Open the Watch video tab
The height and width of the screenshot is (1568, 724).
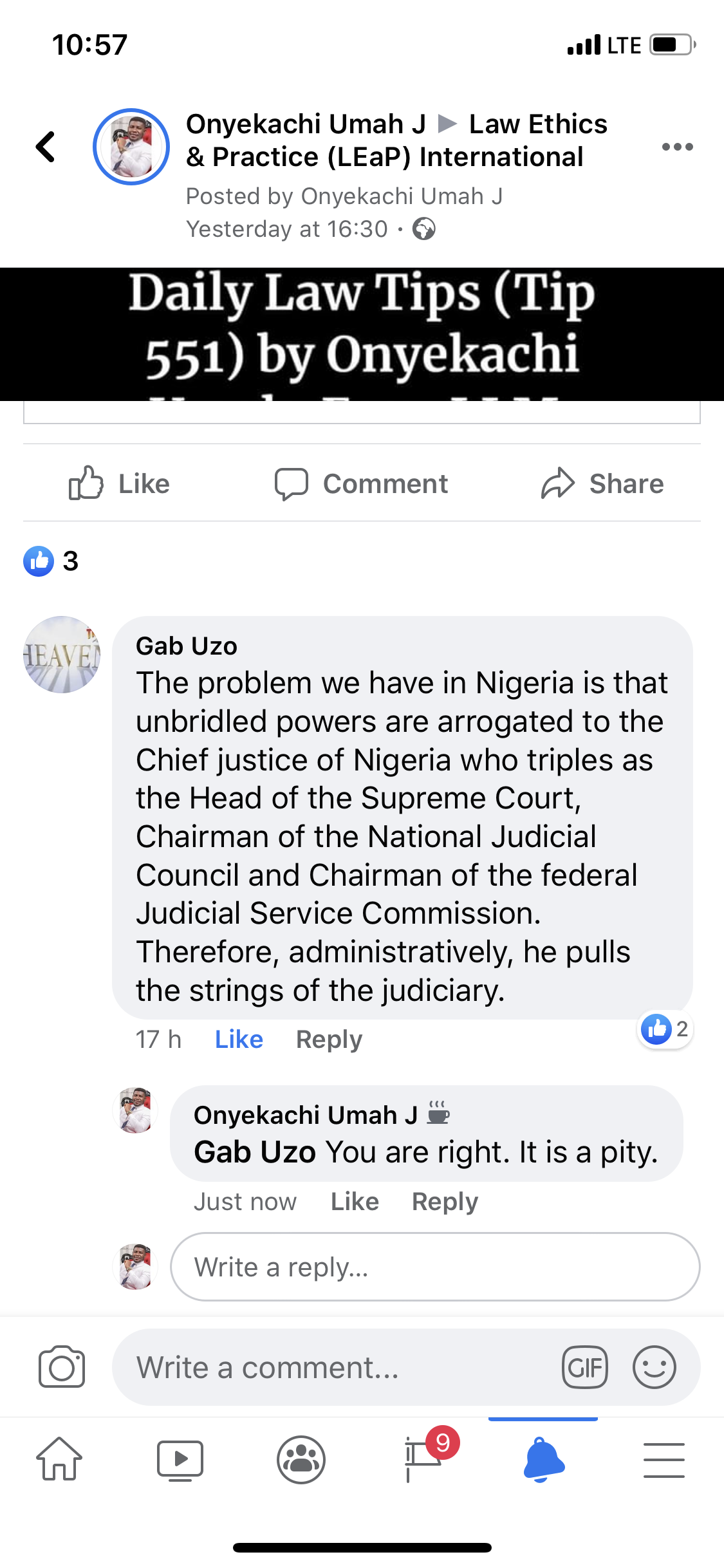(x=180, y=1459)
